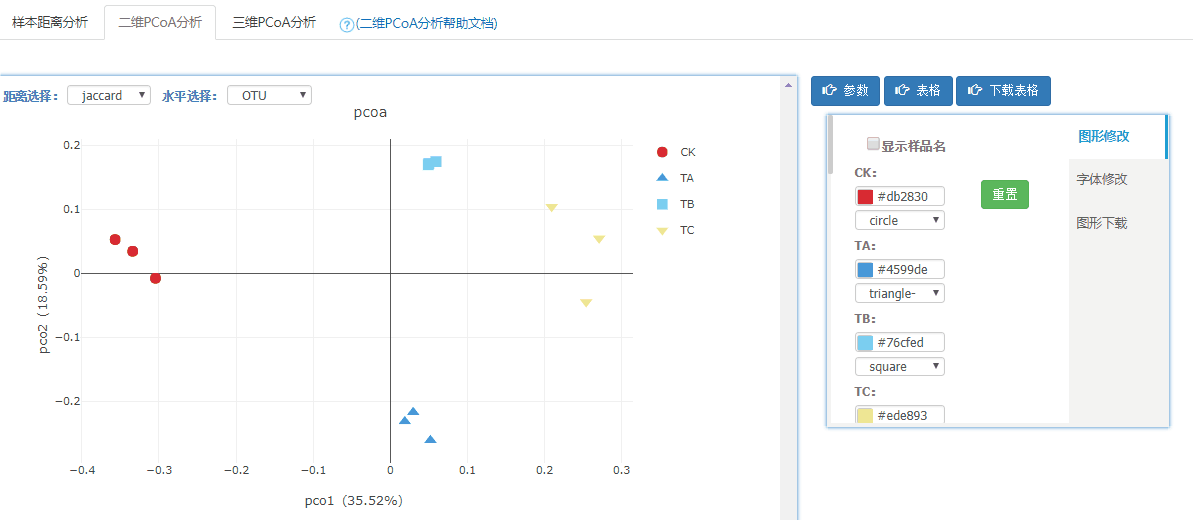Click the CK legend label
The image size is (1193, 520).
pyautogui.click(x=688, y=152)
